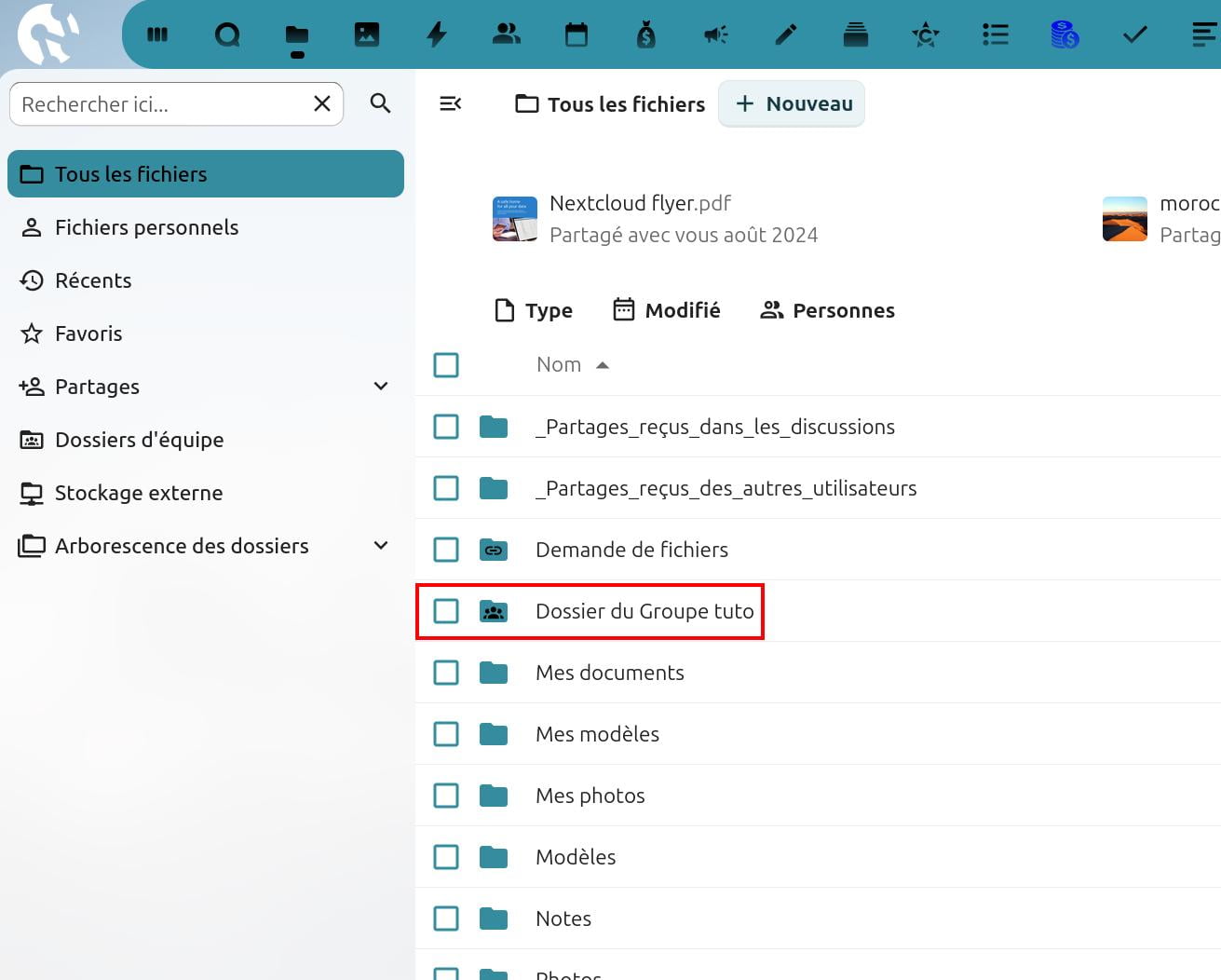This screenshot has width=1221, height=980.
Task: Open the 'Mes modèles' folder
Action: pyautogui.click(x=597, y=734)
